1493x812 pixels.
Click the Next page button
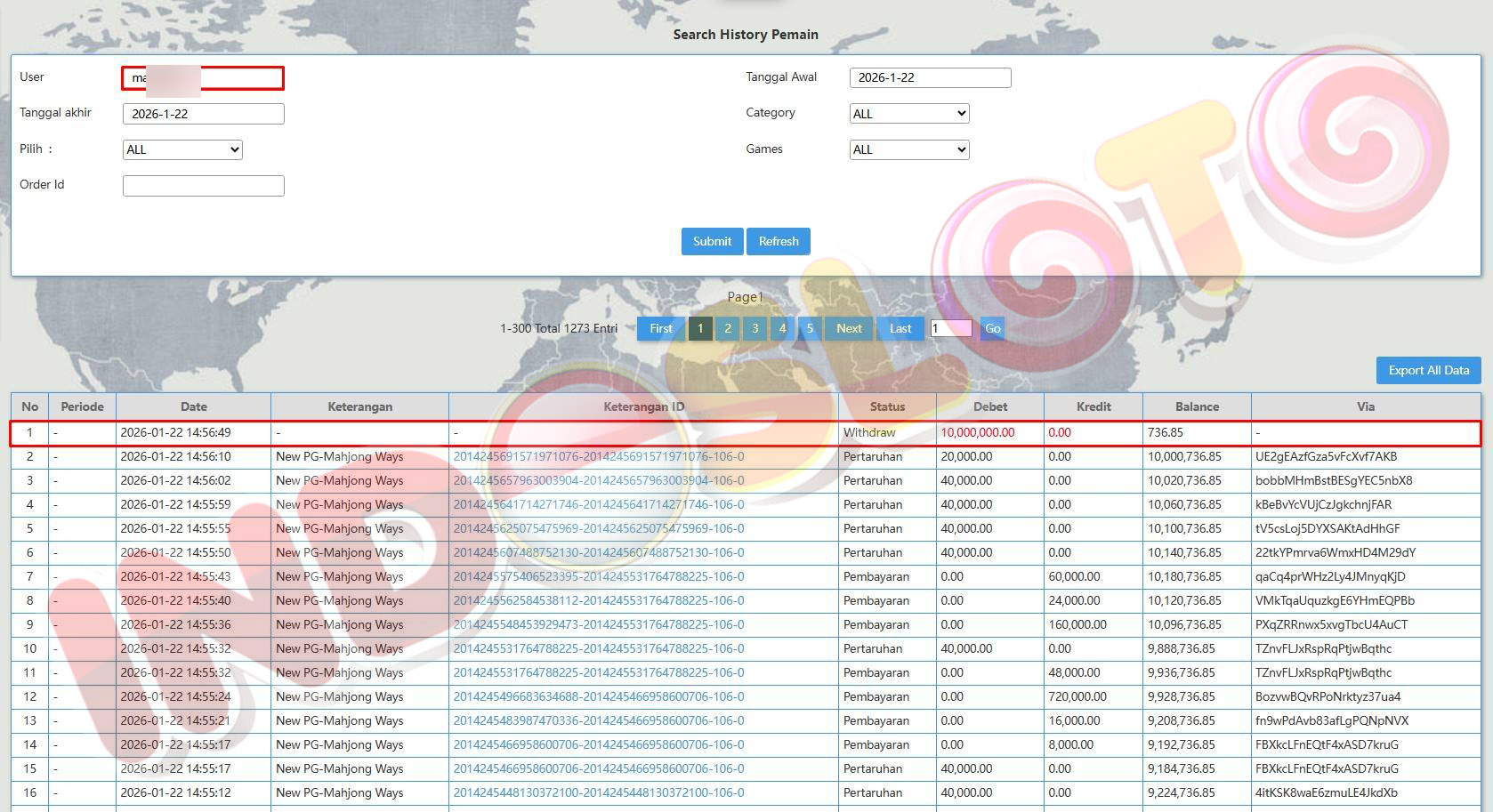(849, 328)
